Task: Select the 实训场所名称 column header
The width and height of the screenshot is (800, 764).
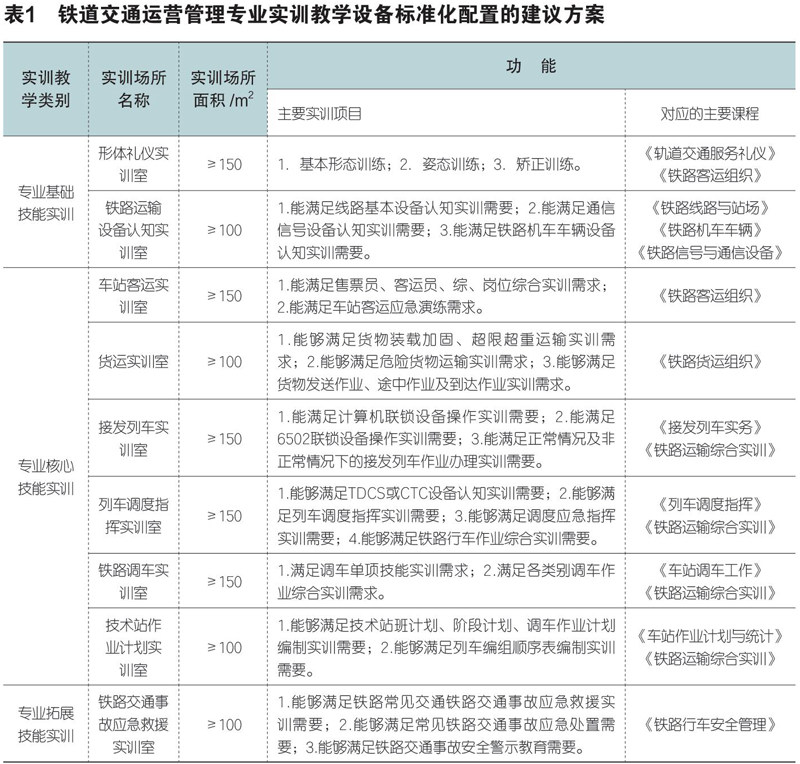Action: coord(133,88)
